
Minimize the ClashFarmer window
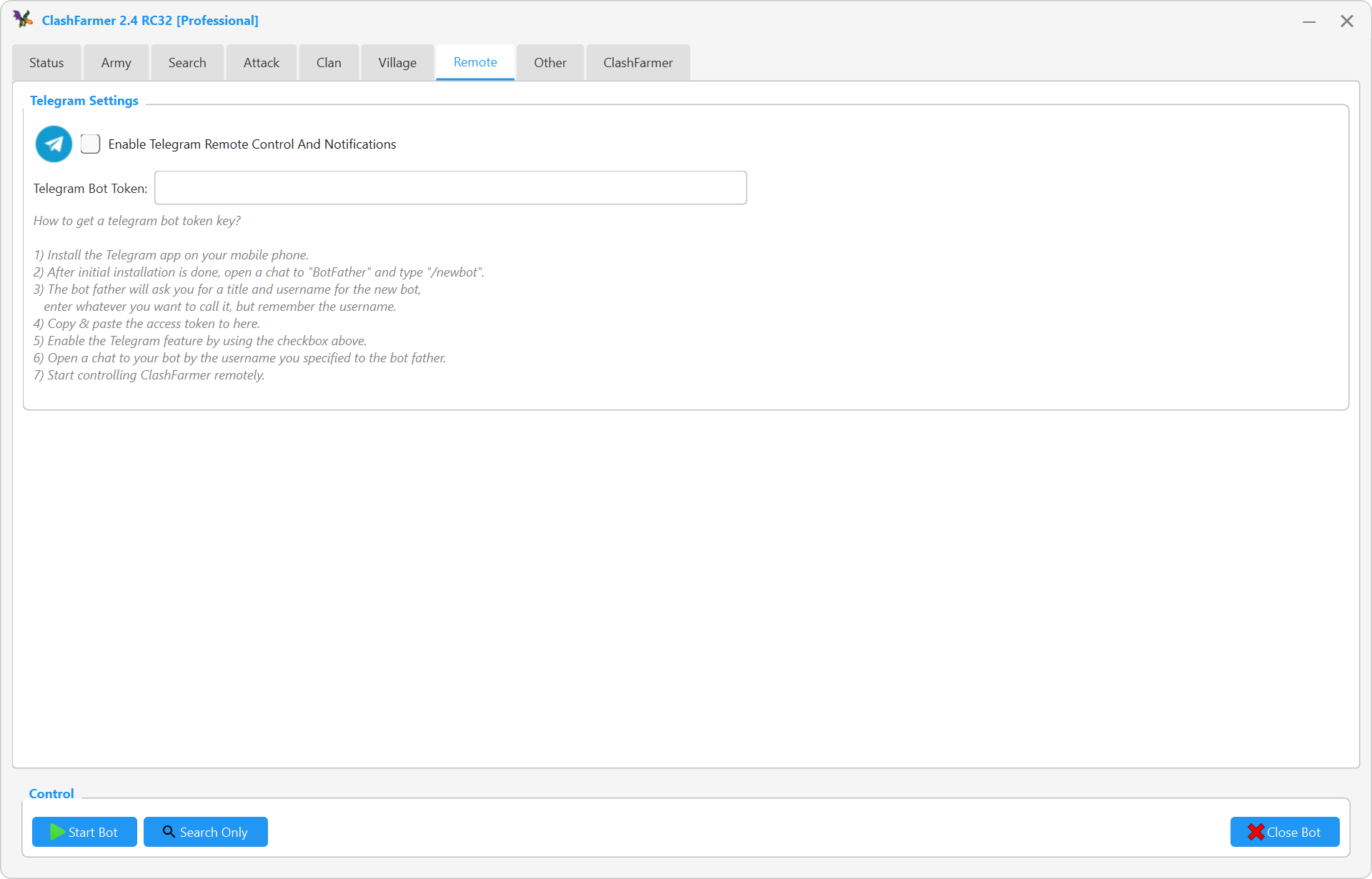[1309, 21]
